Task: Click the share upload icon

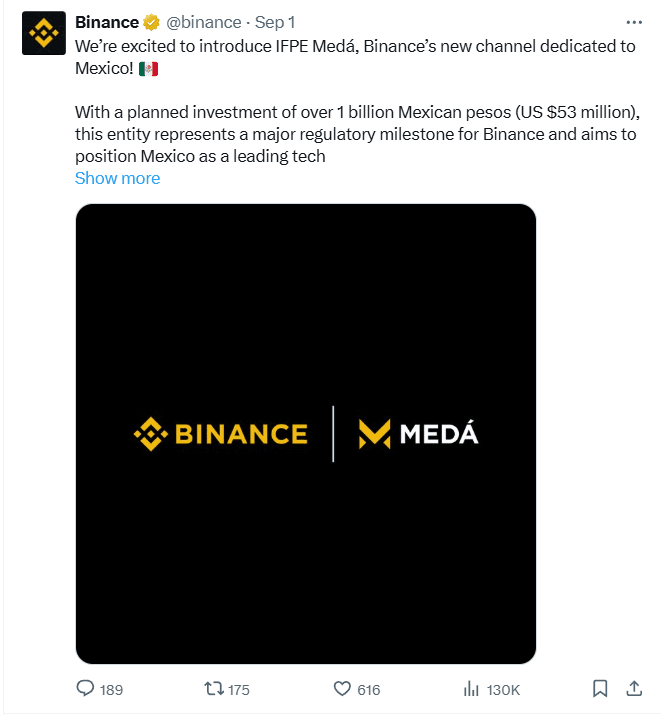Action: 633,688
